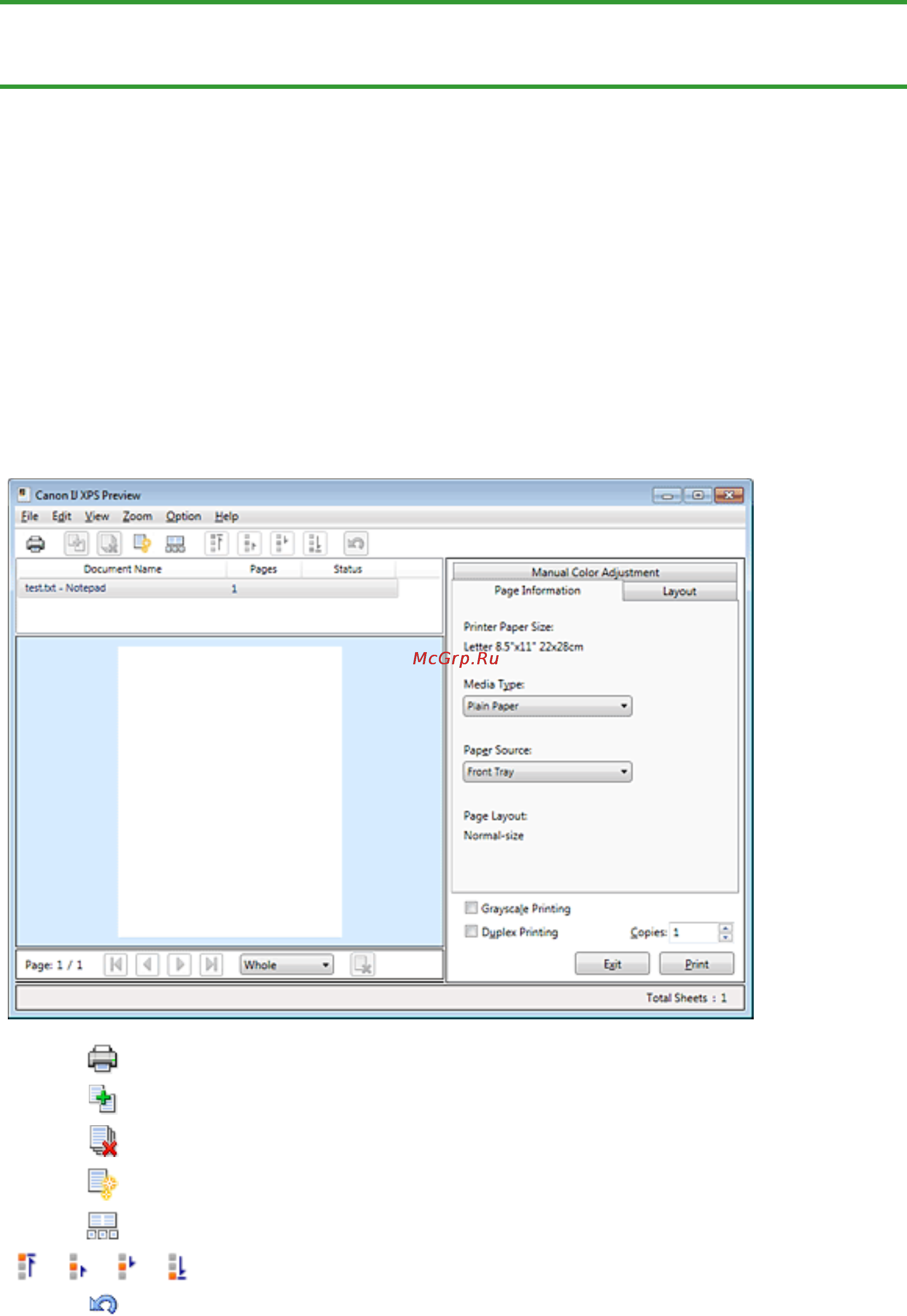Image resolution: width=907 pixels, height=1316 pixels.
Task: Increase copies with up spinner arrow
Action: click(726, 928)
